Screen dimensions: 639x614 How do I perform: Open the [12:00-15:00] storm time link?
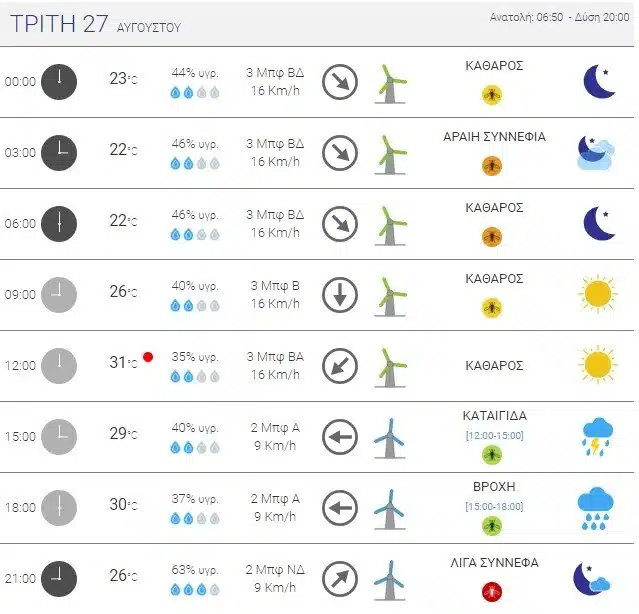tap(494, 436)
